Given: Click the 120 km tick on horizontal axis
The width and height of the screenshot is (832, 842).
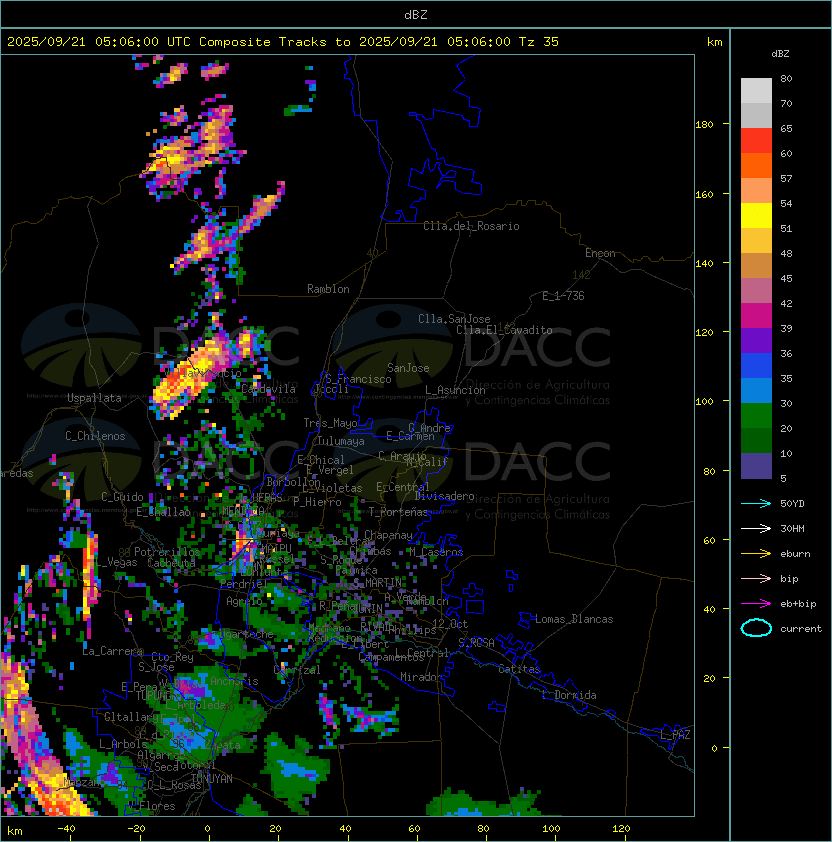Looking at the screenshot, I should [621, 829].
